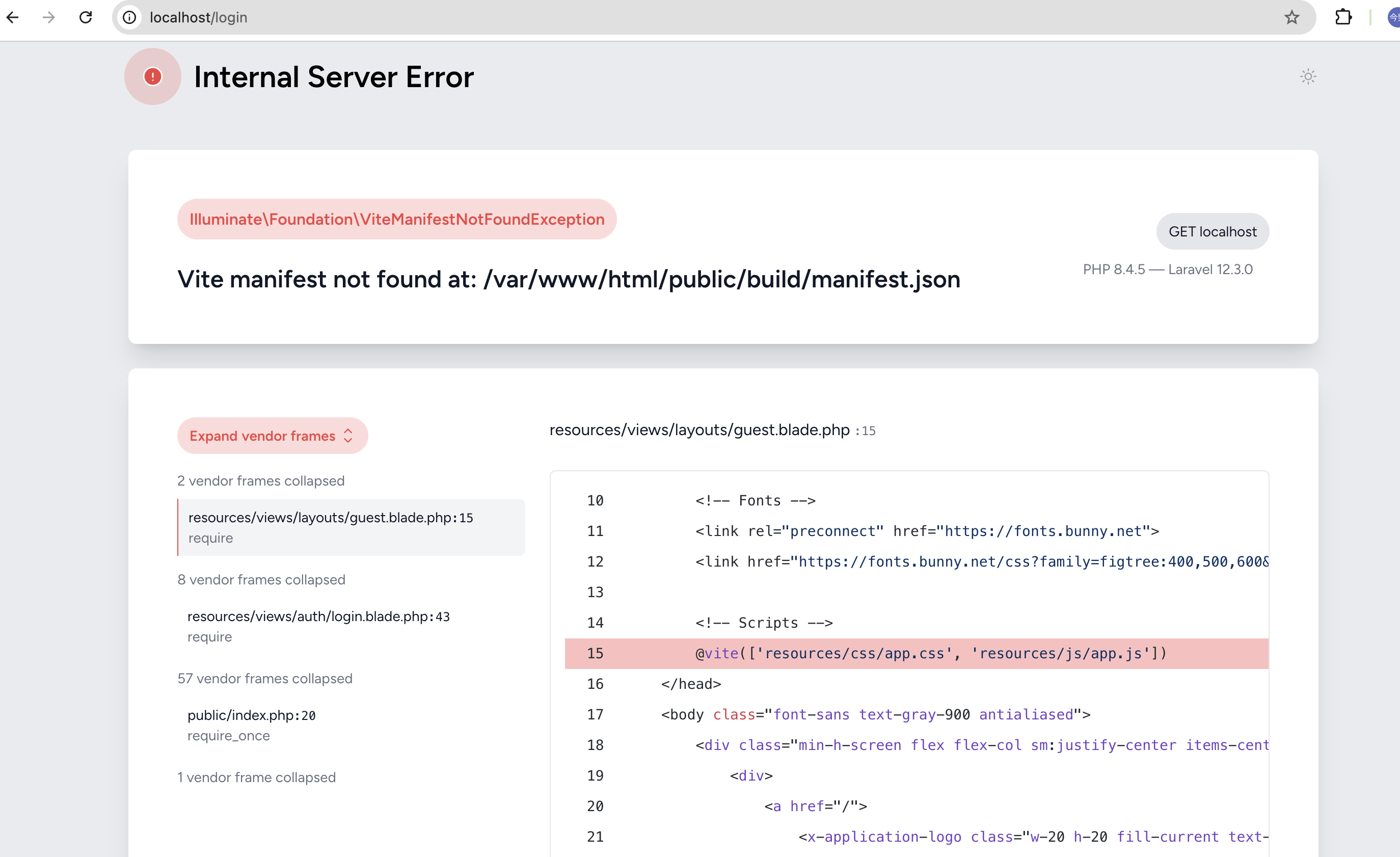
Task: Reload the page with refresh icon
Action: (x=86, y=17)
